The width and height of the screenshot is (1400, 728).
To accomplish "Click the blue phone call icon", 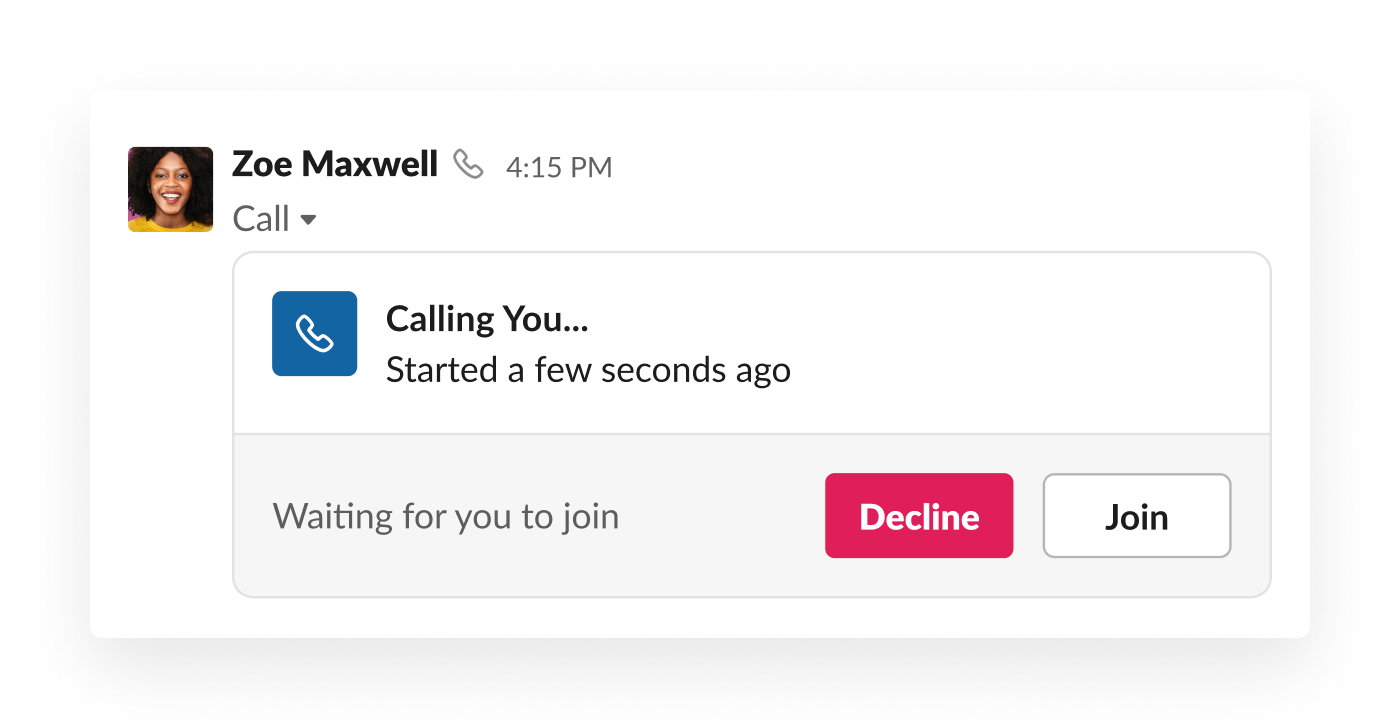I will click(x=314, y=334).
